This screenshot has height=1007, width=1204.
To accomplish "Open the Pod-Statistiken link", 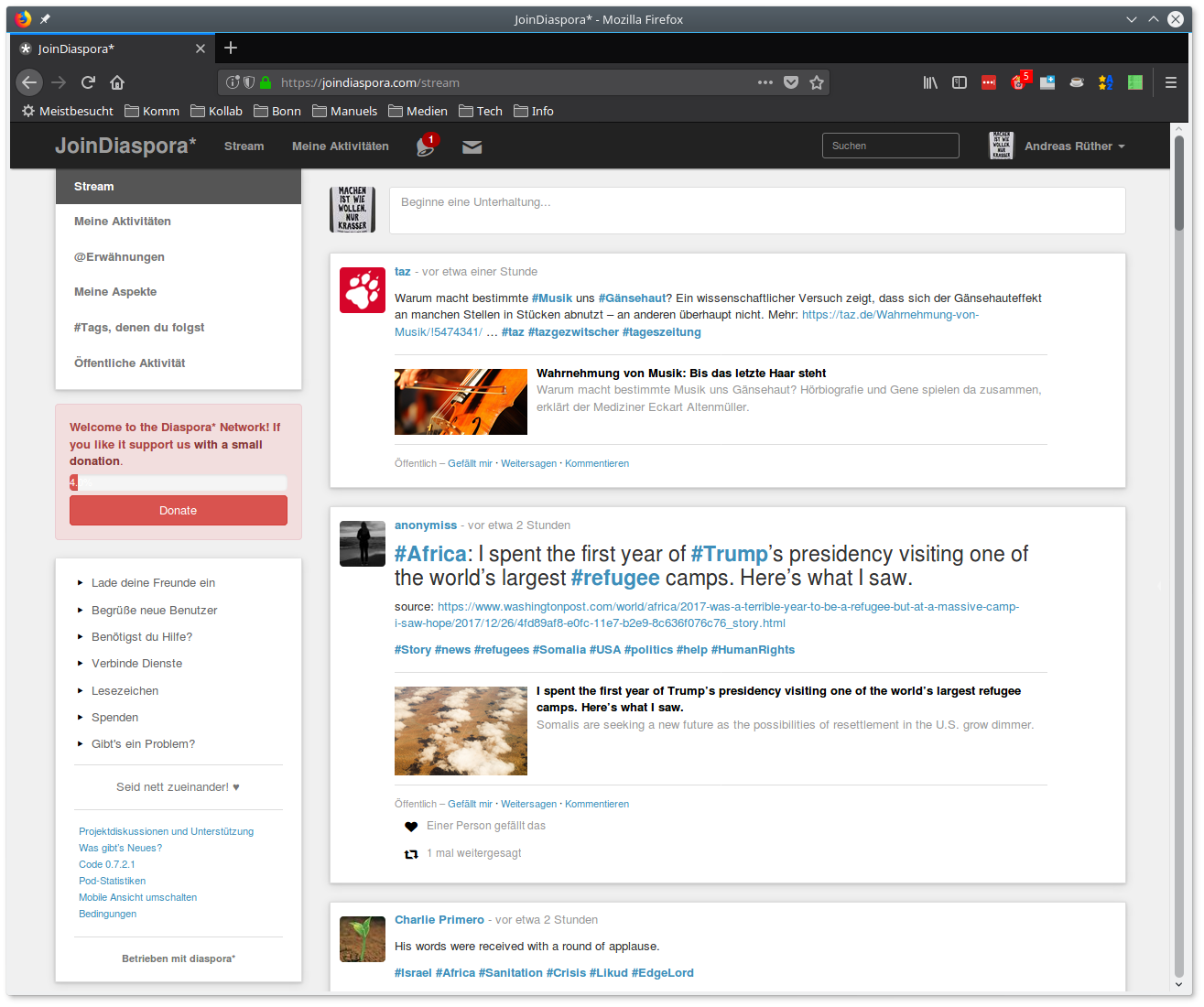I will pos(112,882).
